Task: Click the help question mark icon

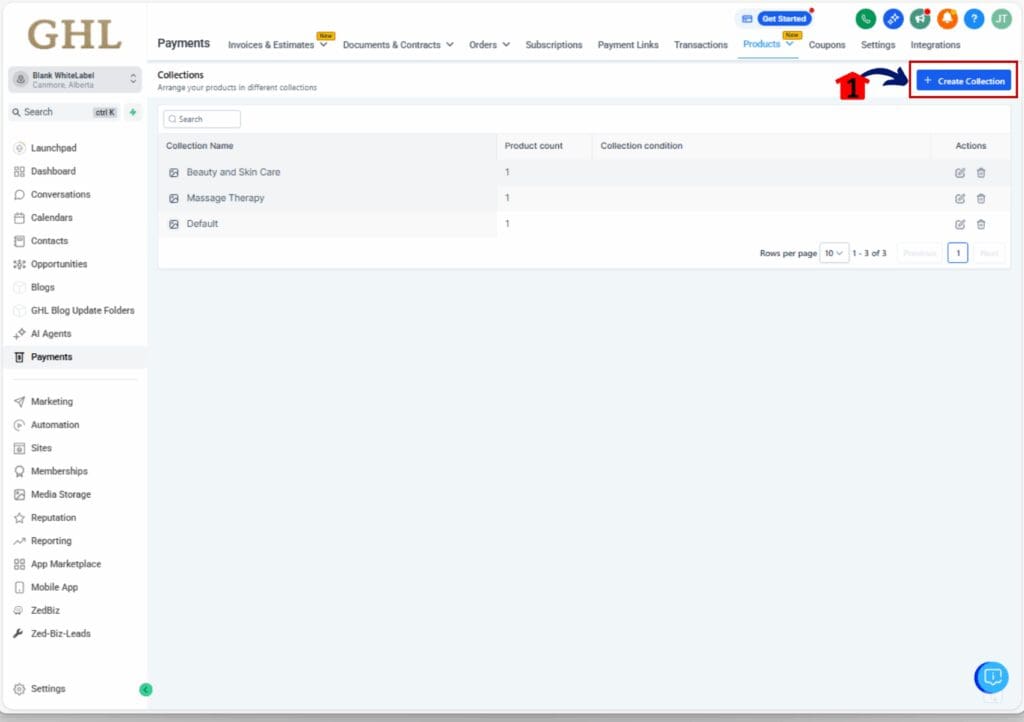Action: [974, 18]
